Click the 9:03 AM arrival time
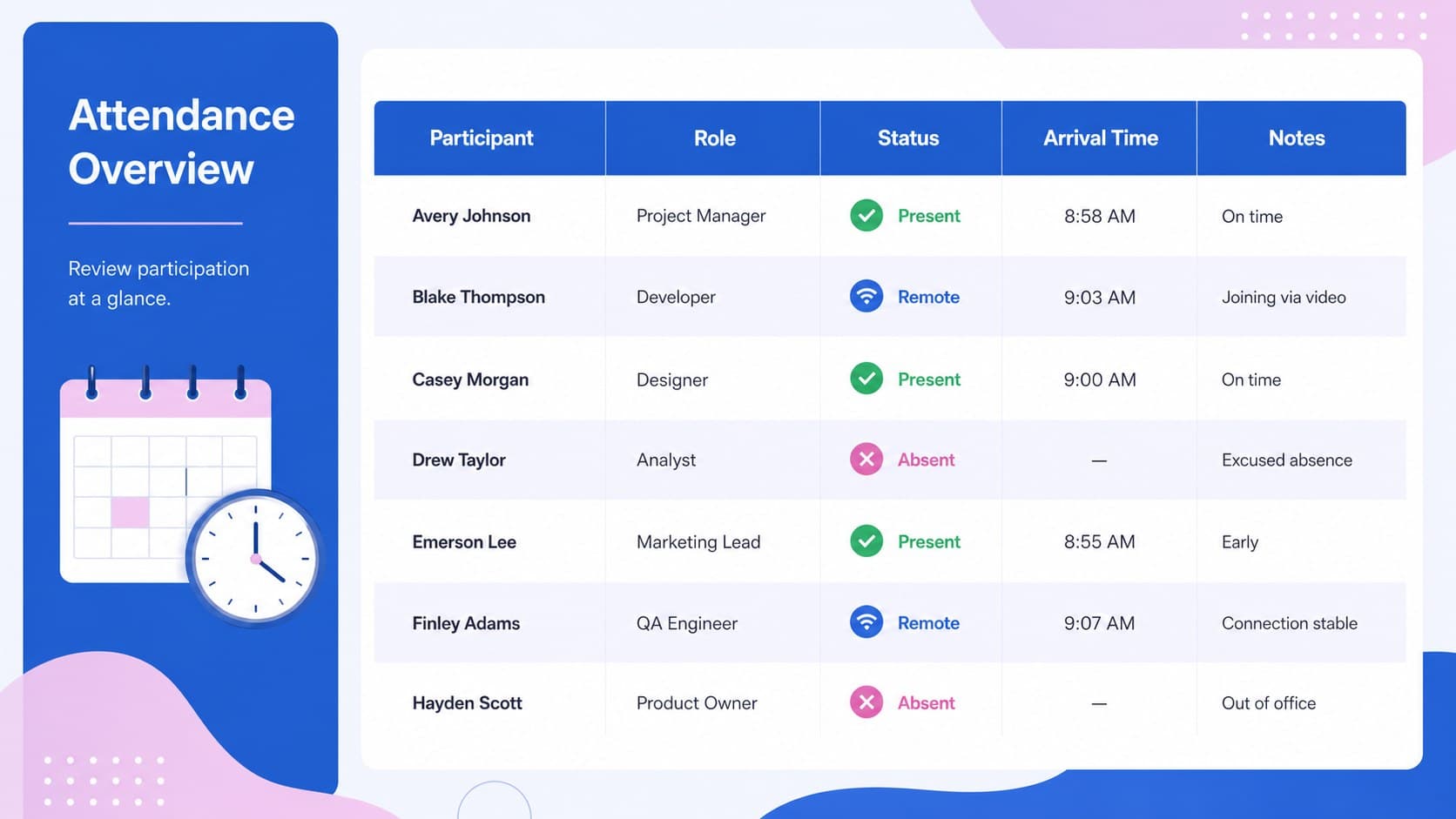1456x819 pixels. (x=1100, y=297)
